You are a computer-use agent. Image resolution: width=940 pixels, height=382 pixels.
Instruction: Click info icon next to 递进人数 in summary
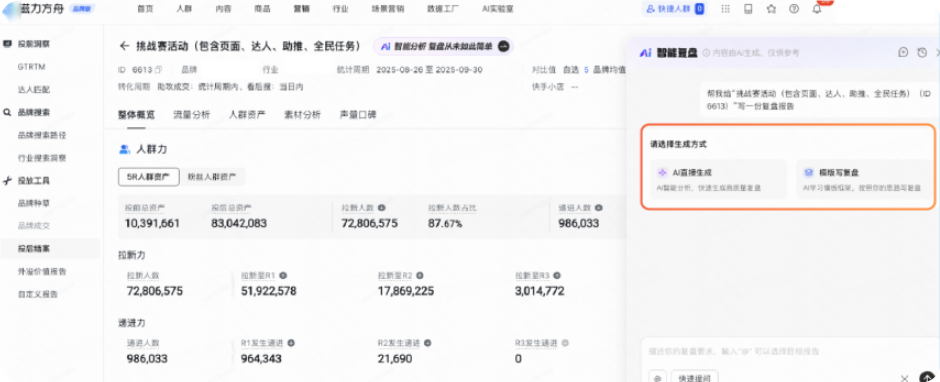pyautogui.click(x=598, y=208)
